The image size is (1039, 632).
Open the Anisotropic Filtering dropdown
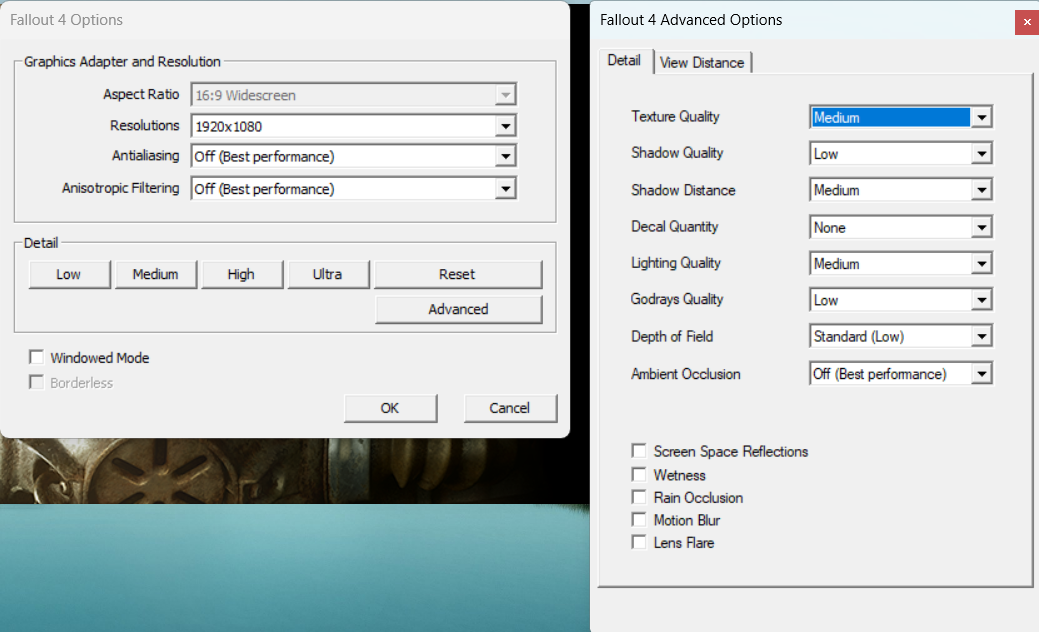coord(353,189)
